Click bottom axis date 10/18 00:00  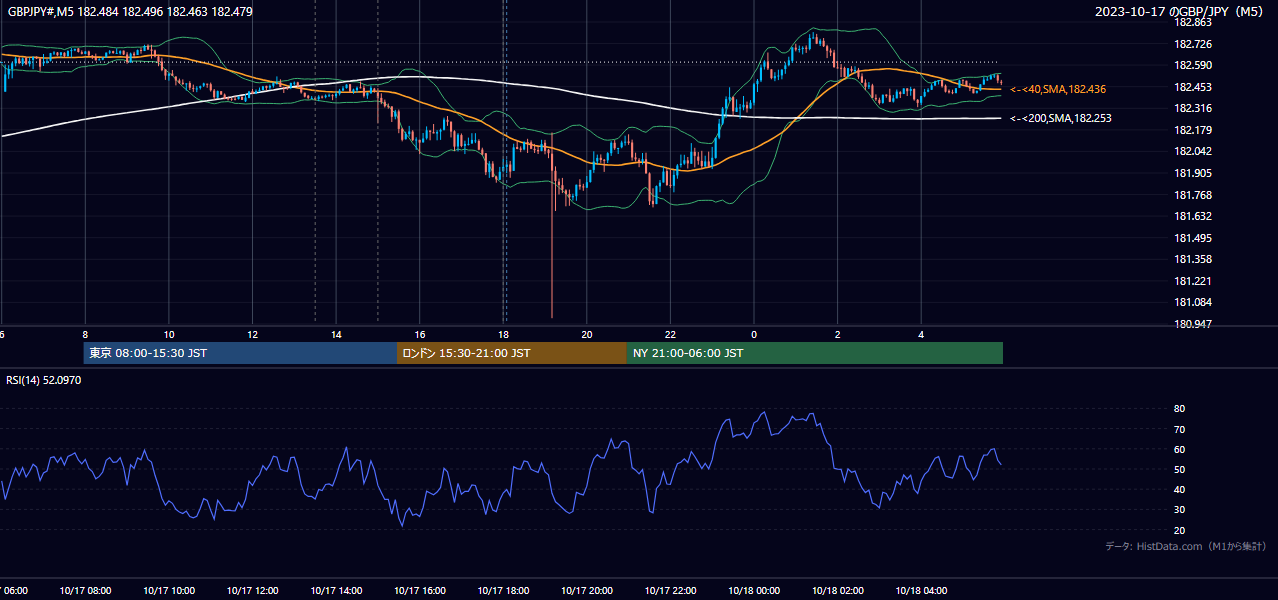coord(754,591)
